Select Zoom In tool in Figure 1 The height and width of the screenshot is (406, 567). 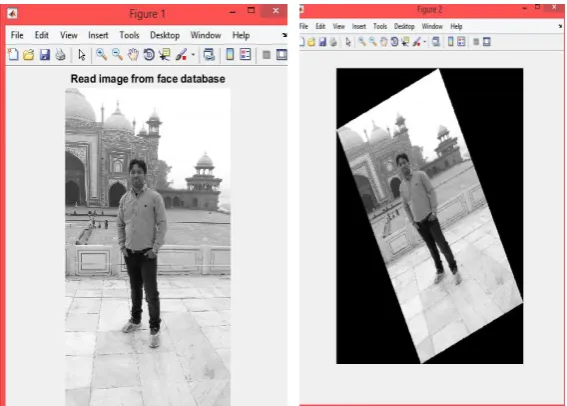(102, 55)
